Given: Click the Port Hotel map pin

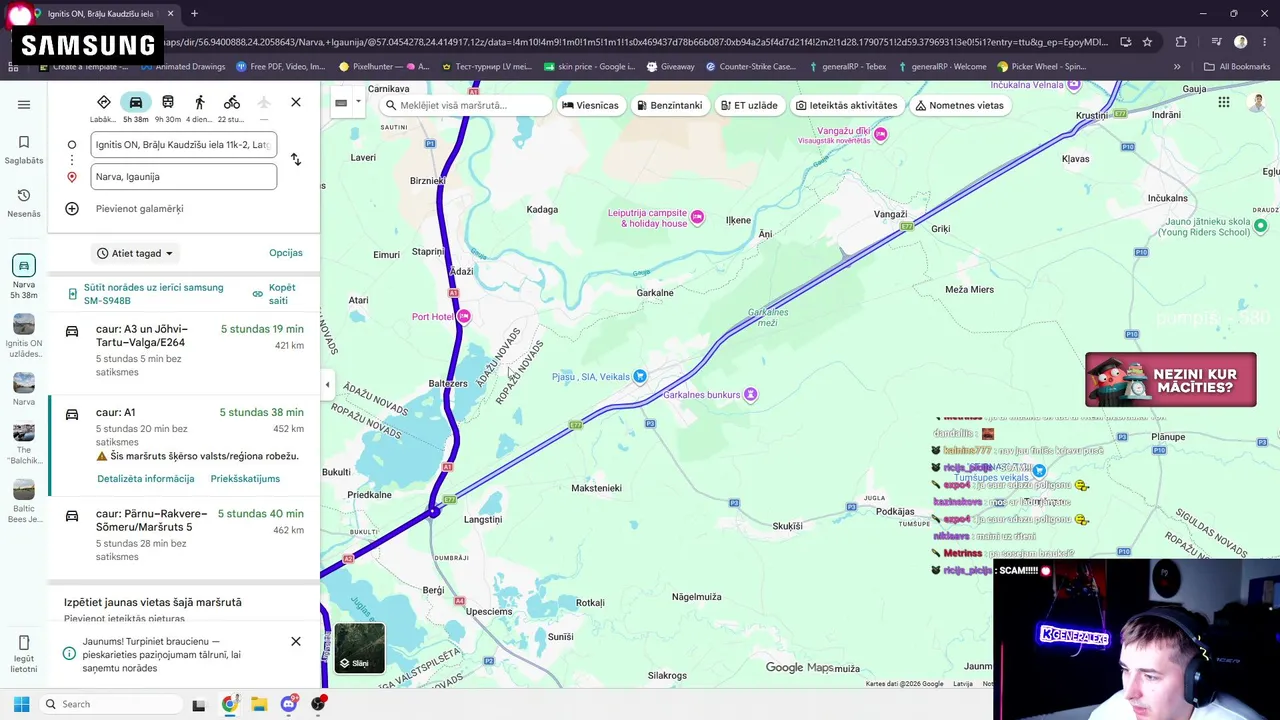Looking at the screenshot, I should pos(463,317).
